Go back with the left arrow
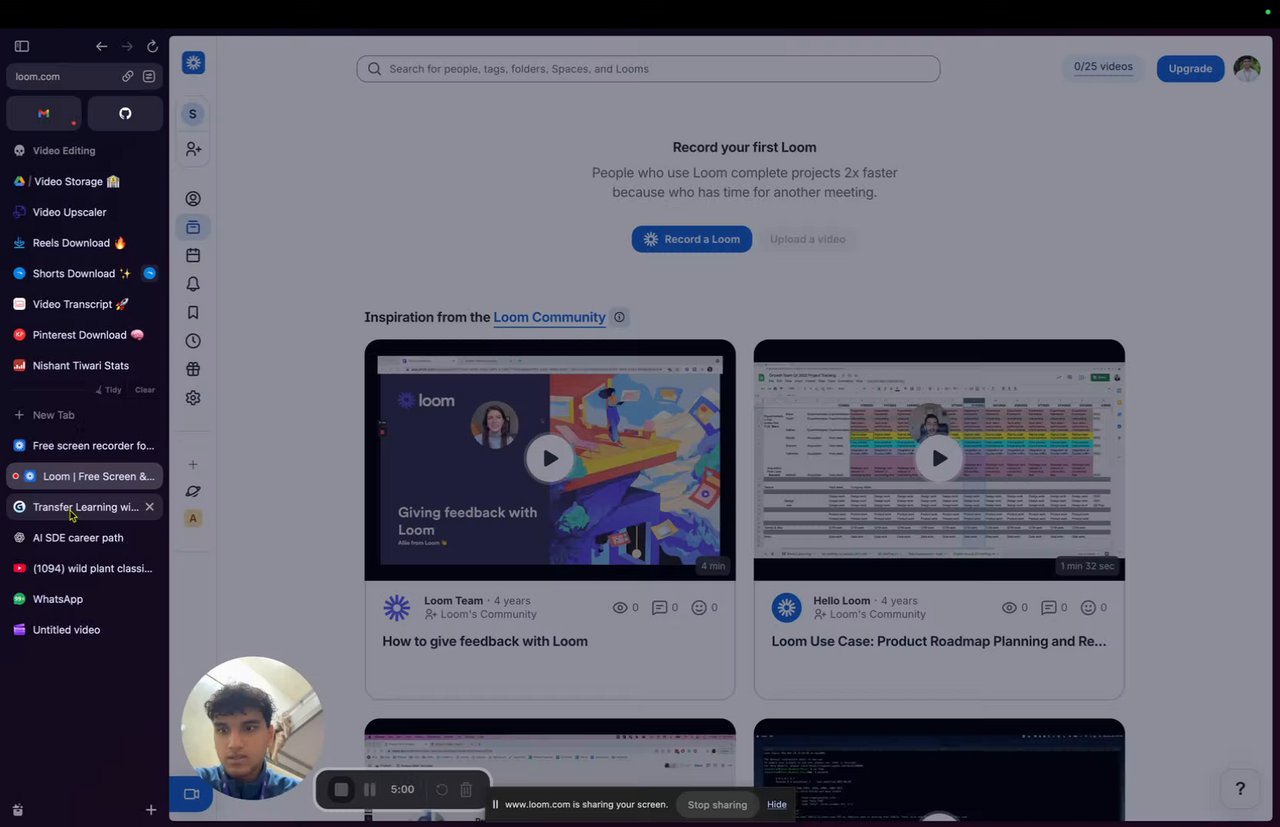This screenshot has width=1280, height=827. [101, 46]
